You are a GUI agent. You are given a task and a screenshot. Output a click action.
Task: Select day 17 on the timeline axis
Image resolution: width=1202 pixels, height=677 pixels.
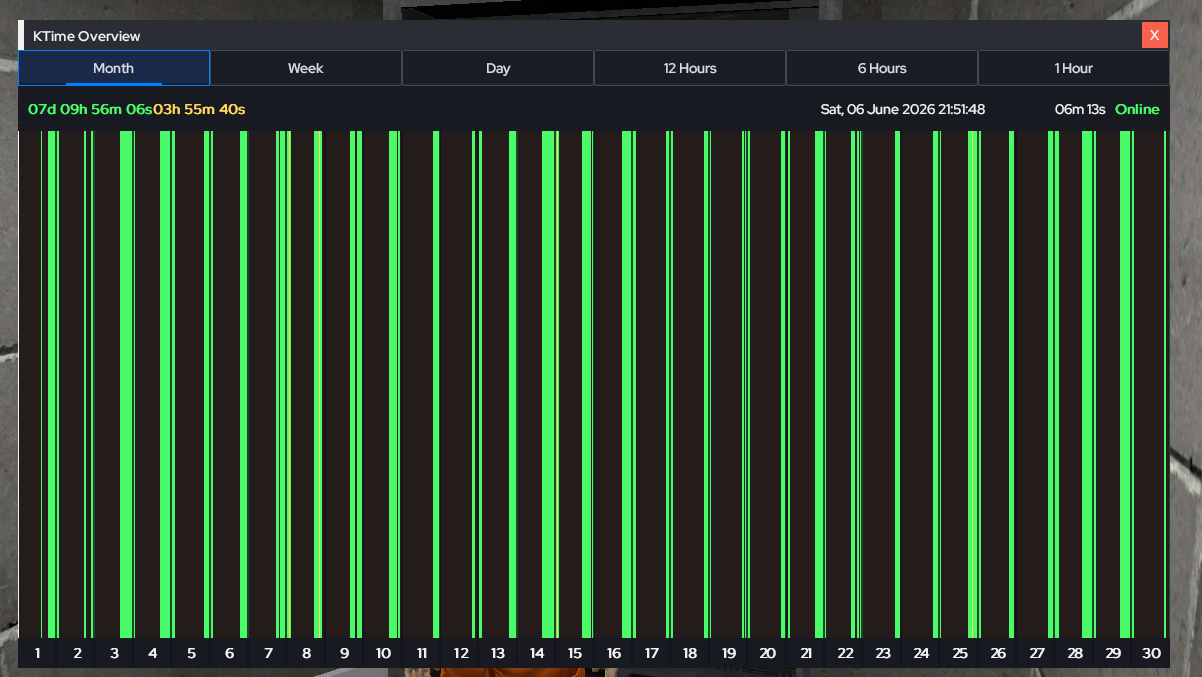click(x=652, y=653)
